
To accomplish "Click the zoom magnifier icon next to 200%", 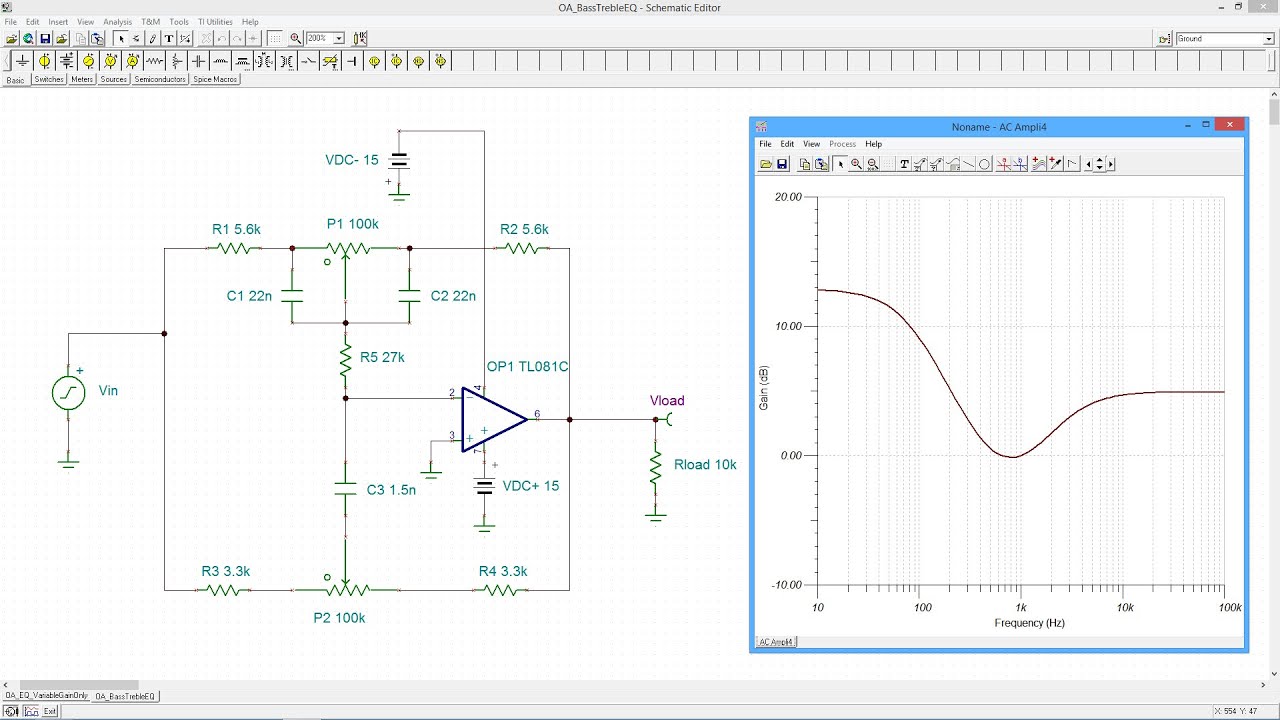I will click(295, 39).
